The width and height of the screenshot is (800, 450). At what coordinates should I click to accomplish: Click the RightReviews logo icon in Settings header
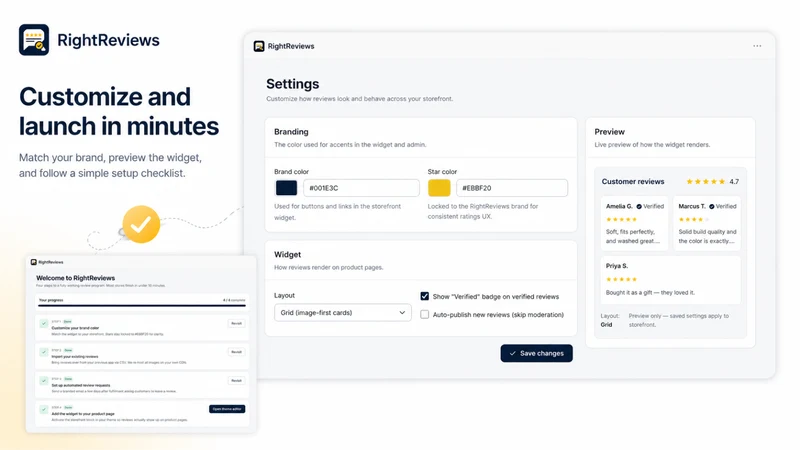(x=259, y=46)
